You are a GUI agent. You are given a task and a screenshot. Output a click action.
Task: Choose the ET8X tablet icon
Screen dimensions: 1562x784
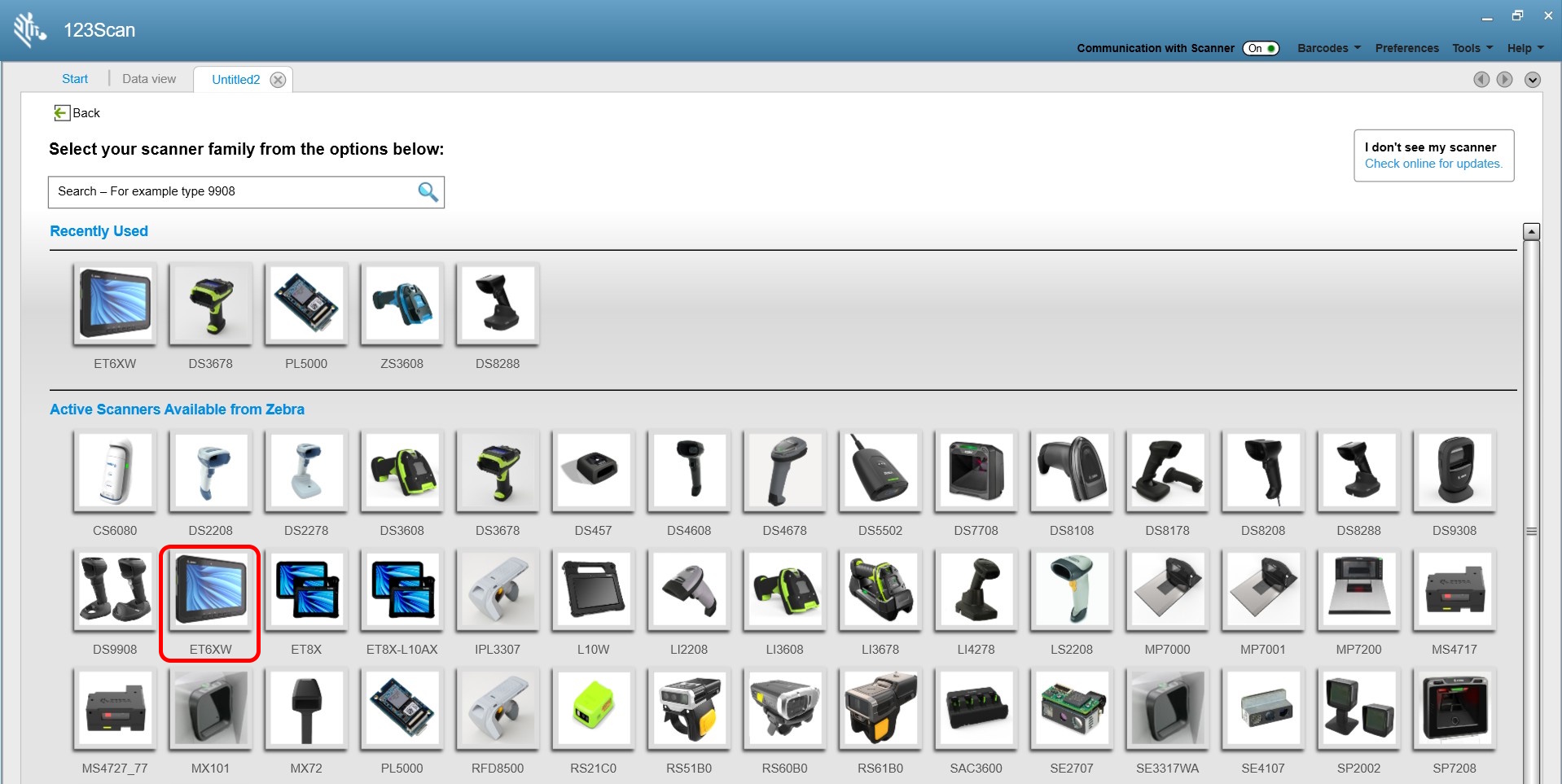click(306, 589)
